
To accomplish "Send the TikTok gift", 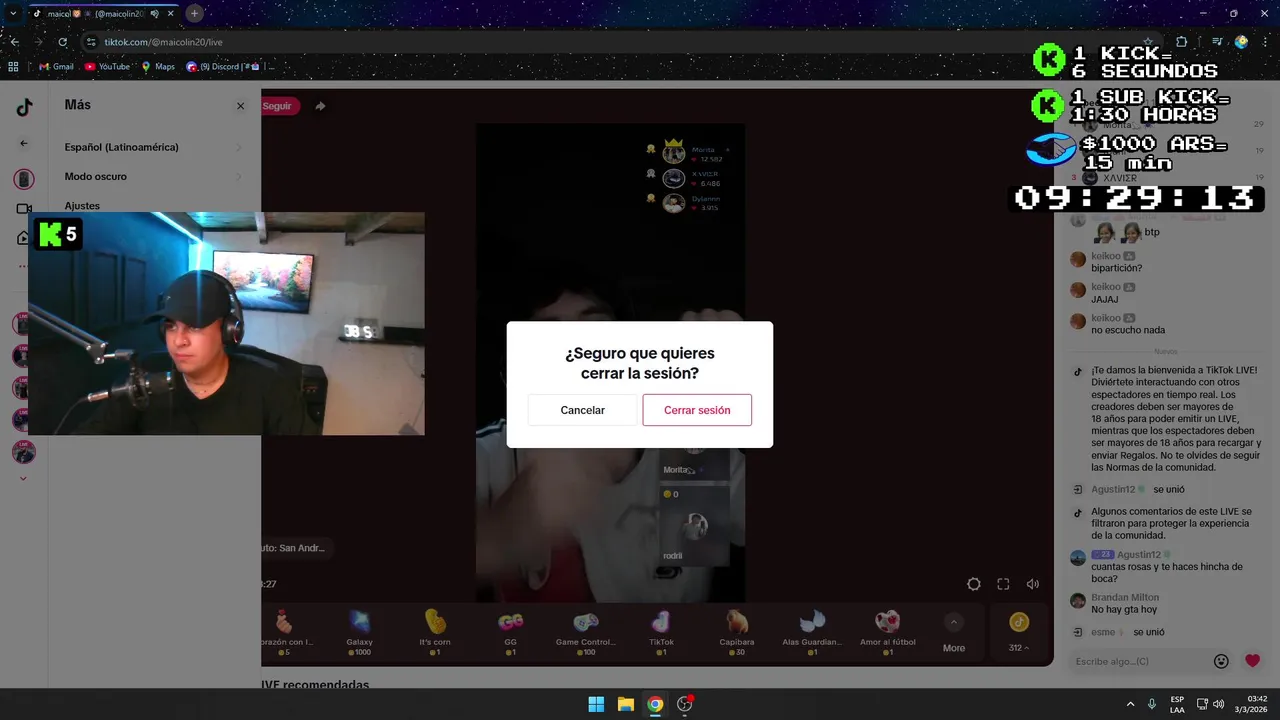I will coord(661,631).
